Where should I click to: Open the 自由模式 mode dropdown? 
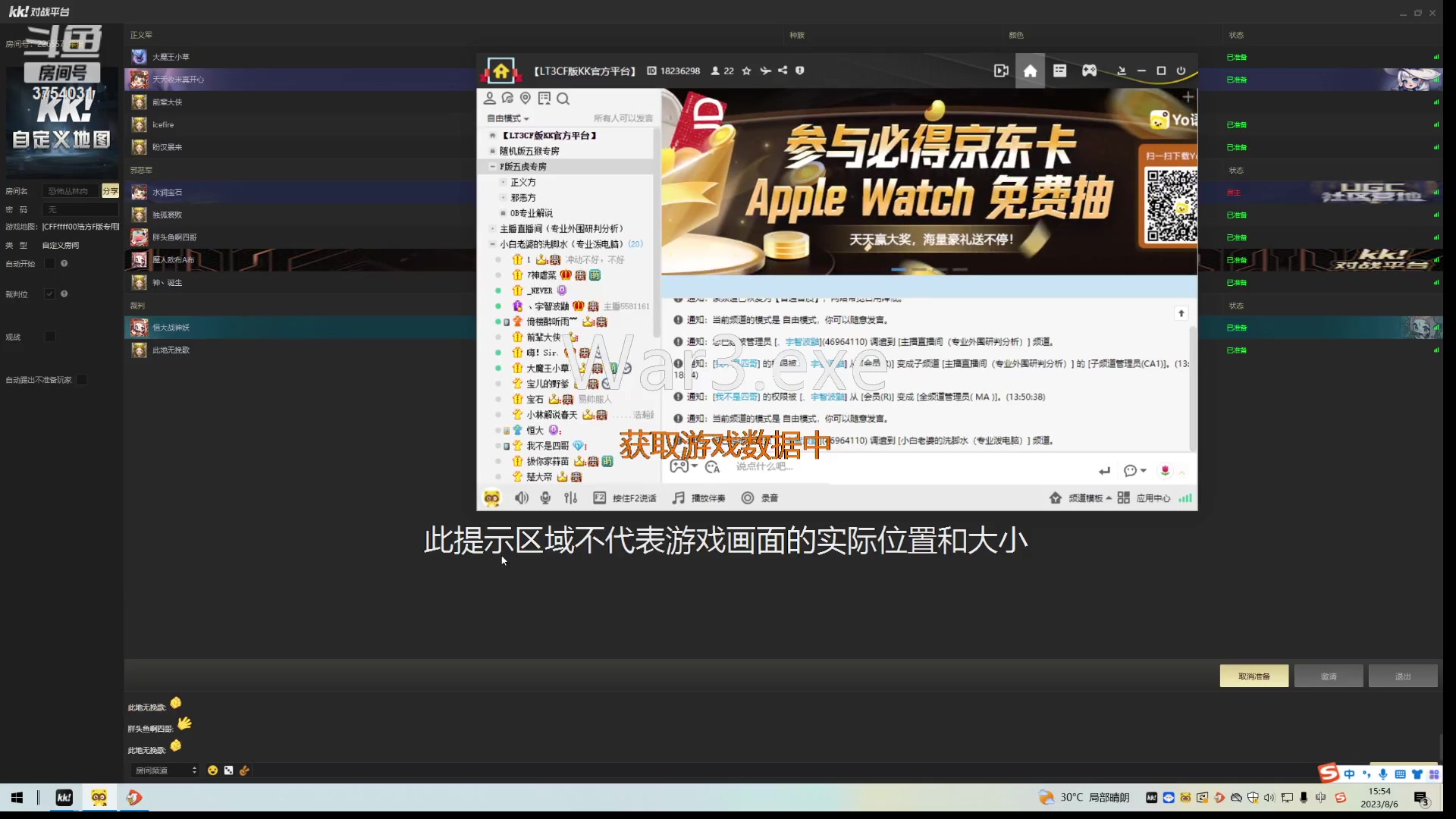507,118
